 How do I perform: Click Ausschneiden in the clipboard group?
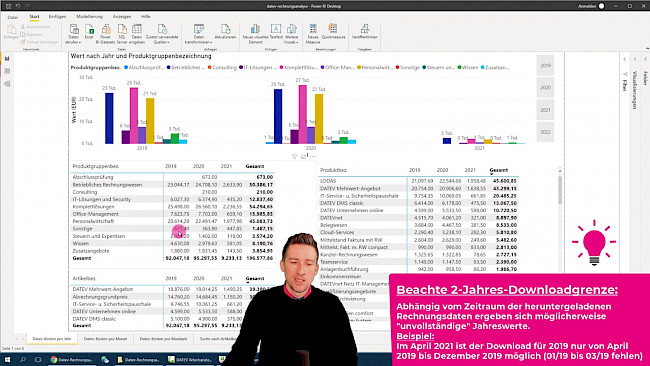point(36,27)
